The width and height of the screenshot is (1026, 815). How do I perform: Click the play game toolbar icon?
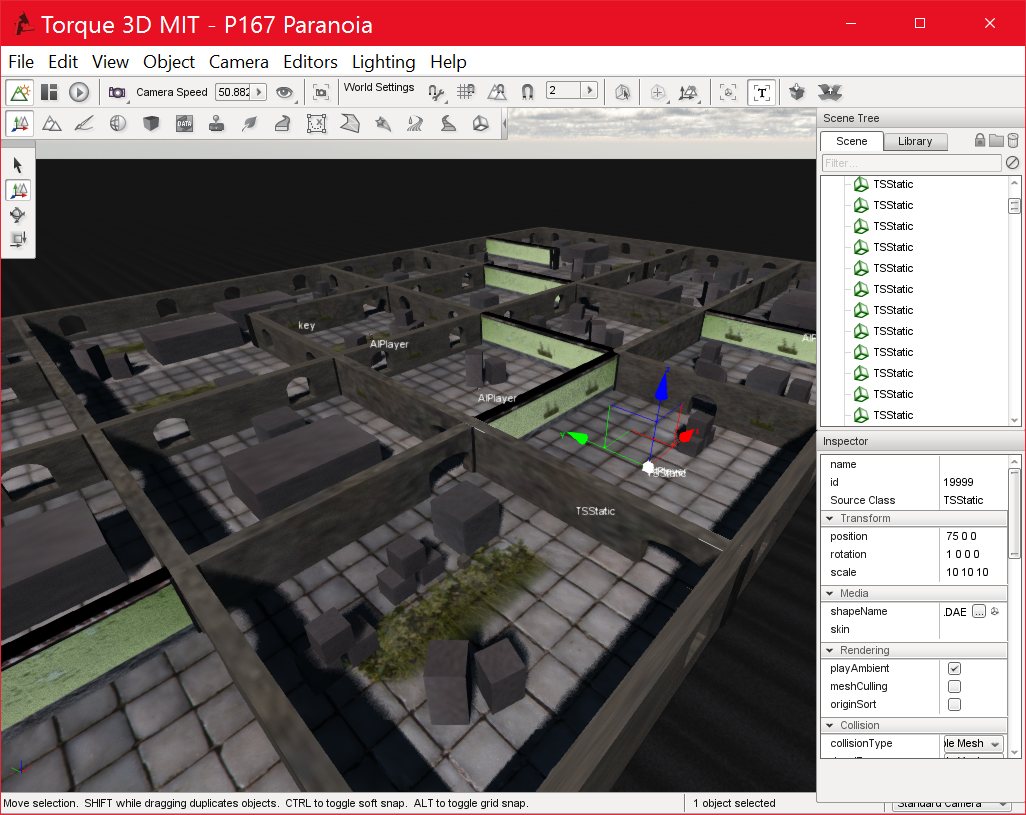(79, 92)
